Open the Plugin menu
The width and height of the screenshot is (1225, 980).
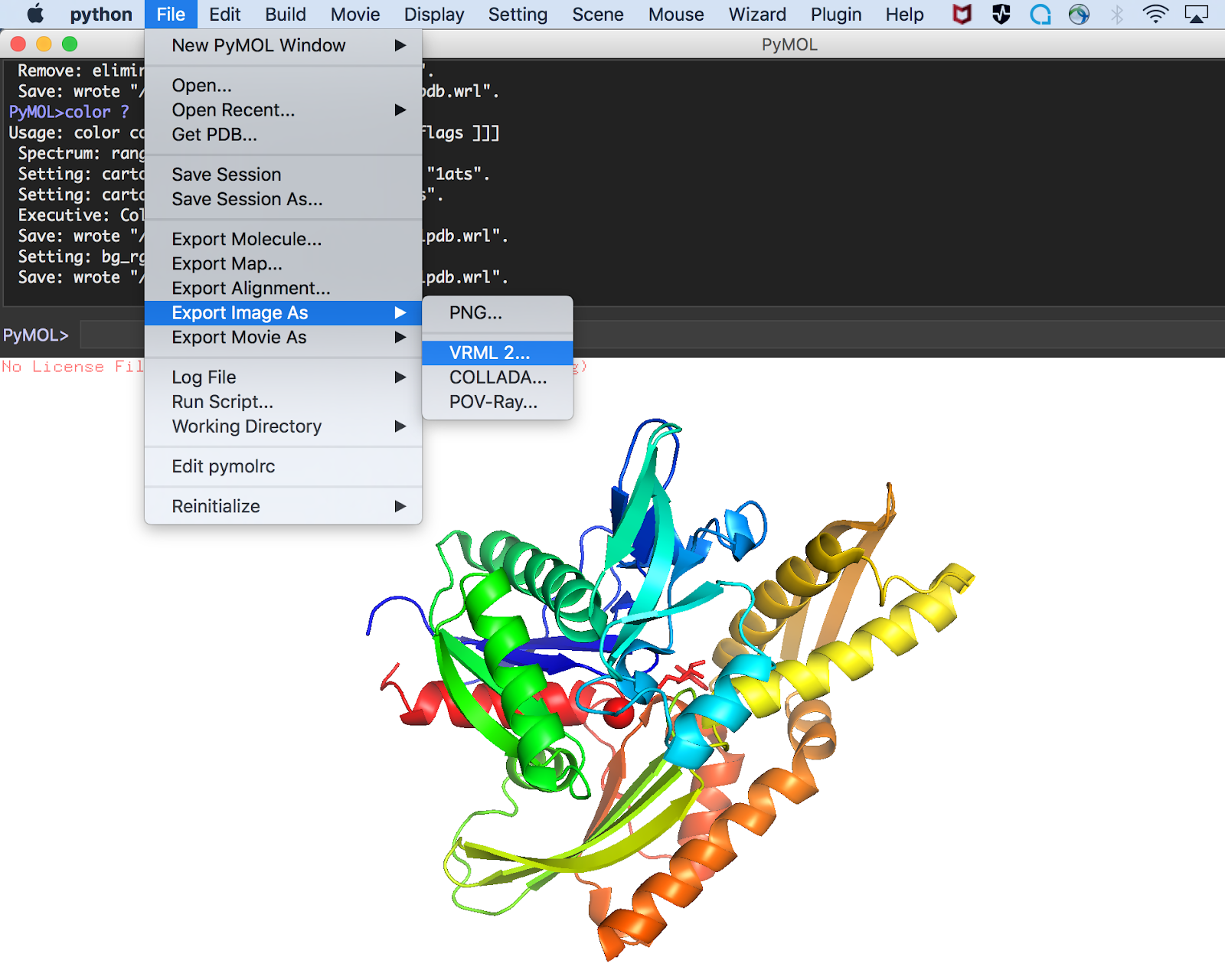click(836, 15)
